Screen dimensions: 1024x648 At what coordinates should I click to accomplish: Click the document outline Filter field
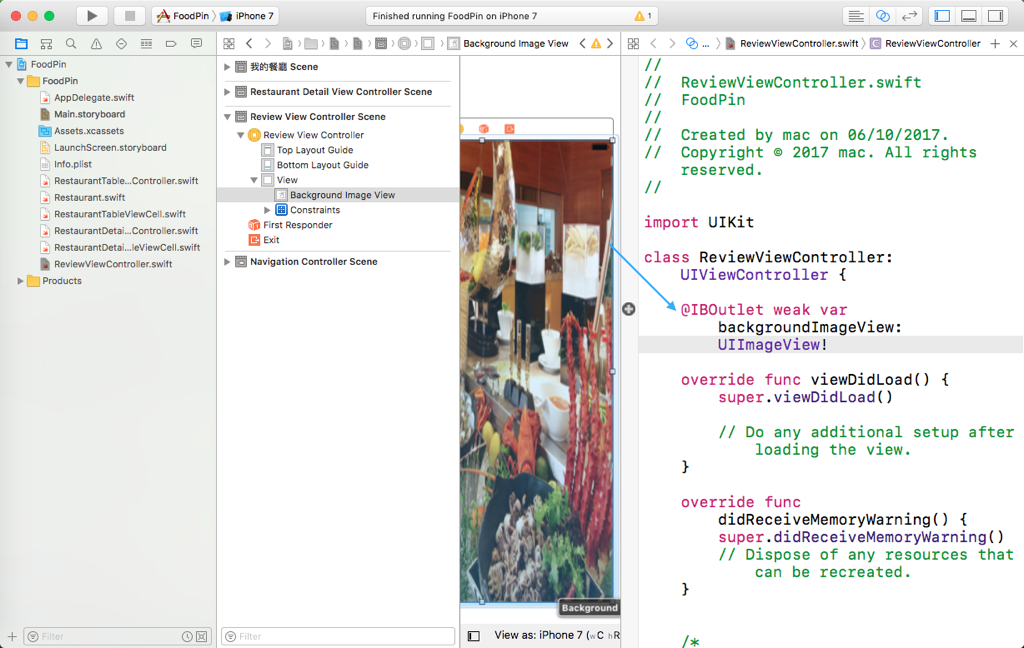(338, 636)
